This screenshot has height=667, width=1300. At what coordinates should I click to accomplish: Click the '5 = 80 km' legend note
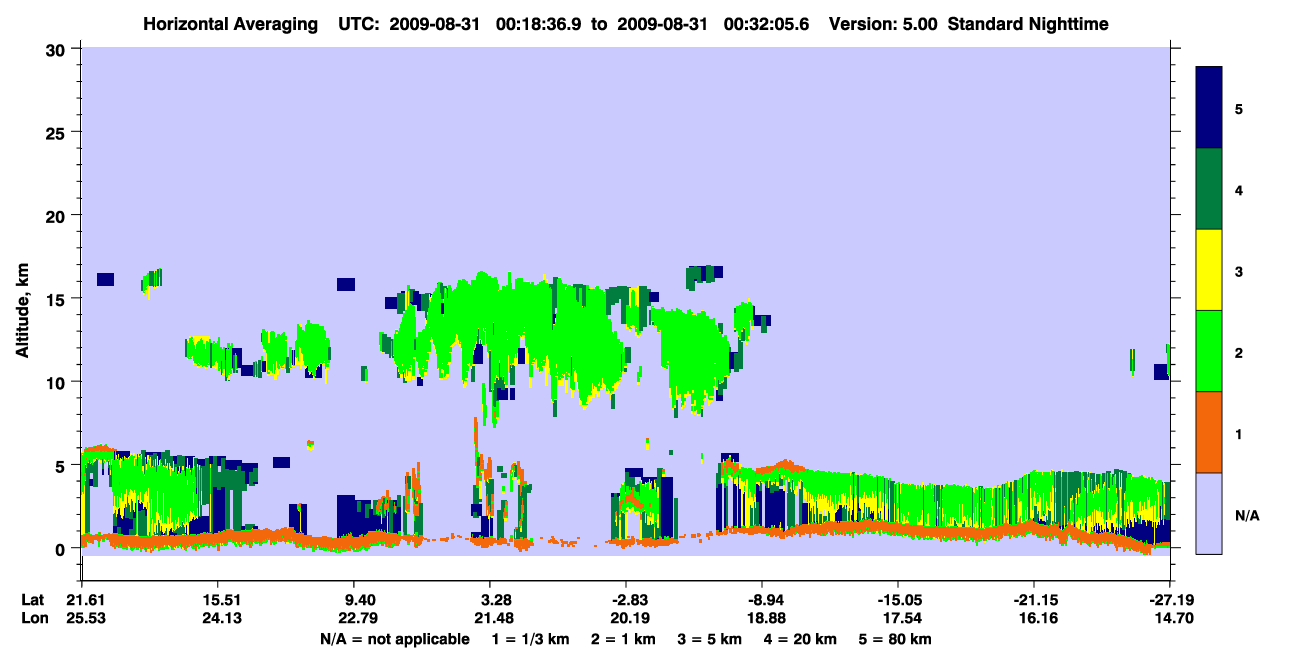tap(894, 639)
